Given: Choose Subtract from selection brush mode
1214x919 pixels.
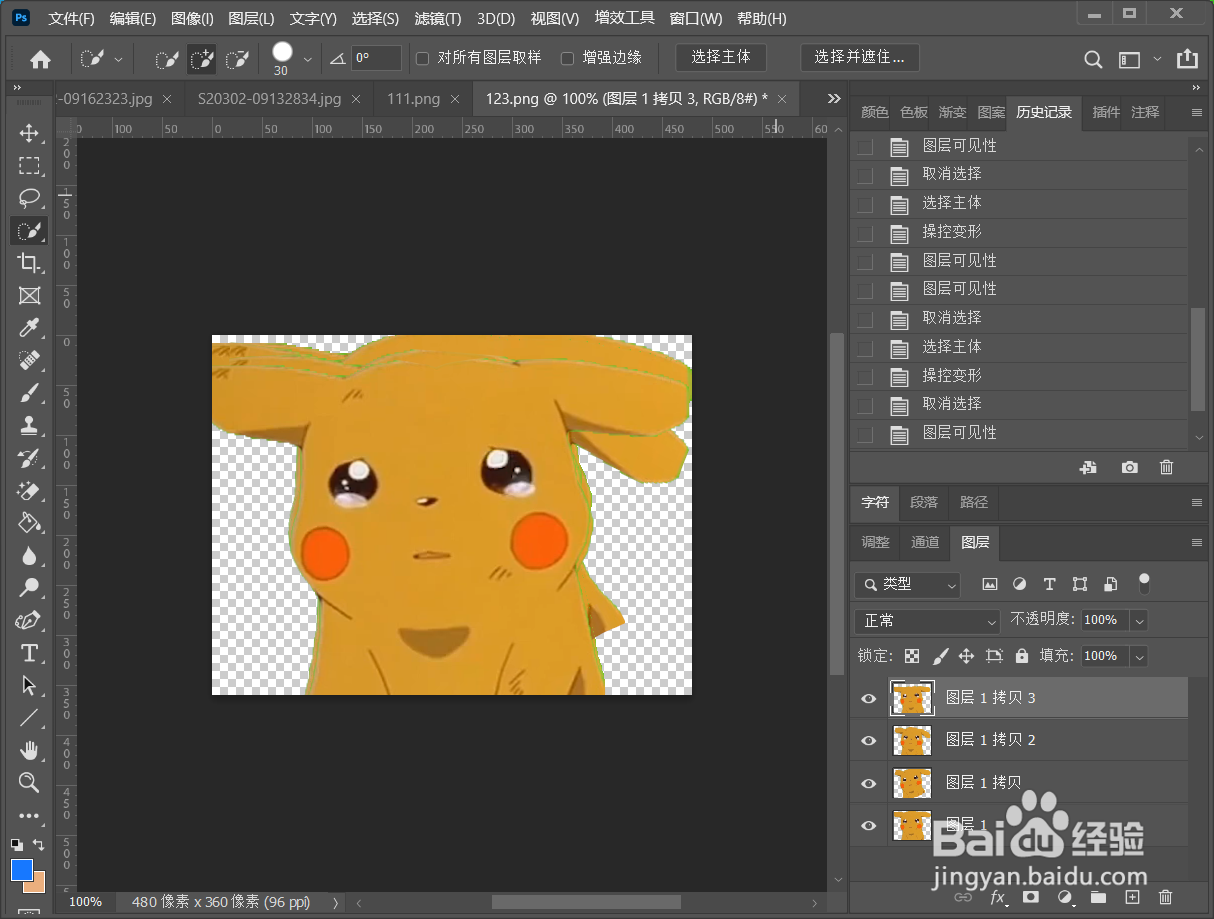Looking at the screenshot, I should click(x=237, y=59).
